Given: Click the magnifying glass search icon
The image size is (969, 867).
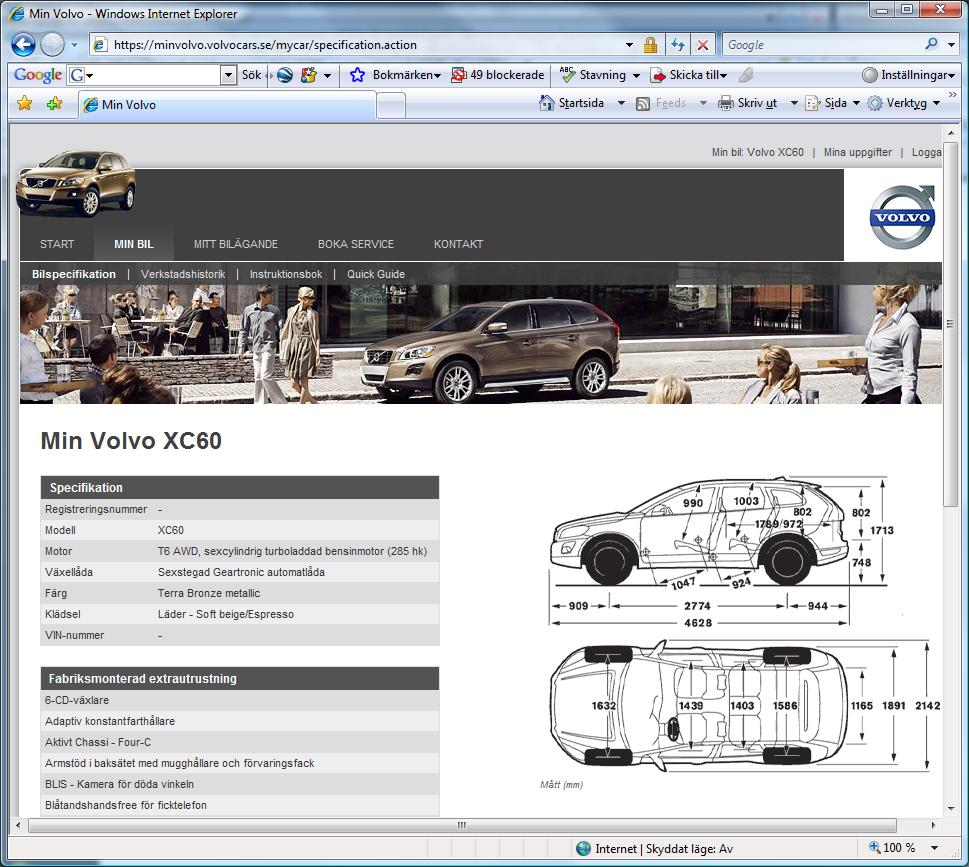Looking at the screenshot, I should tap(931, 44).
